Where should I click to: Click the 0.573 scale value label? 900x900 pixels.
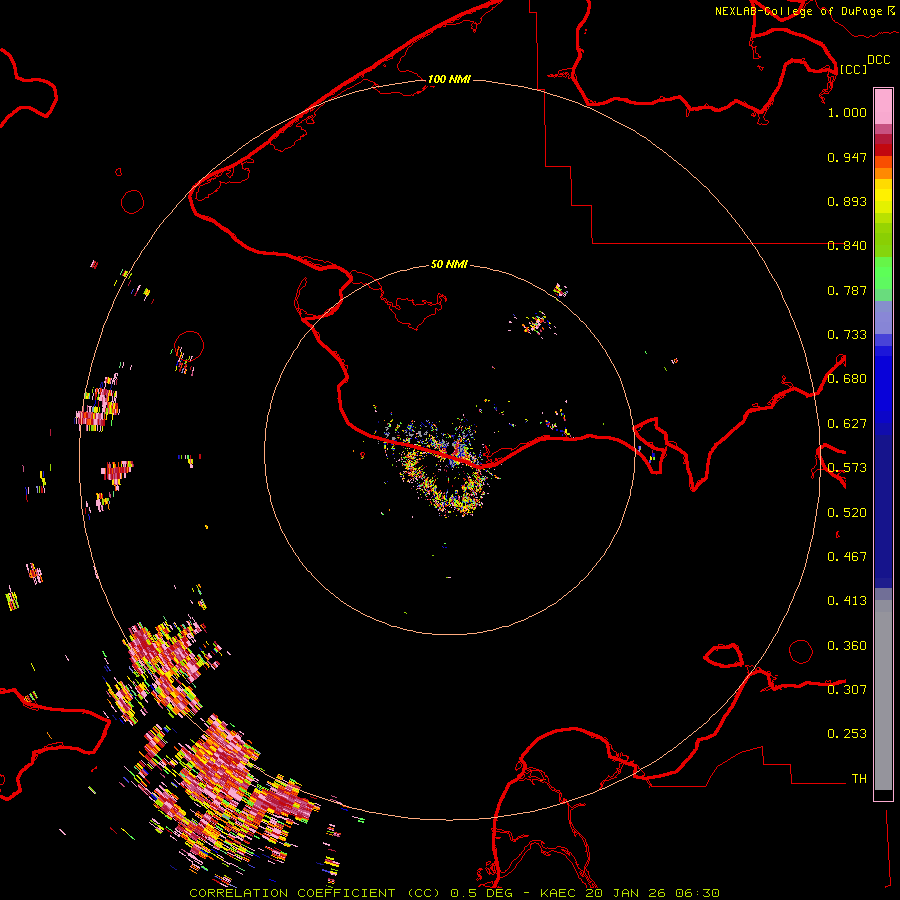pos(847,468)
